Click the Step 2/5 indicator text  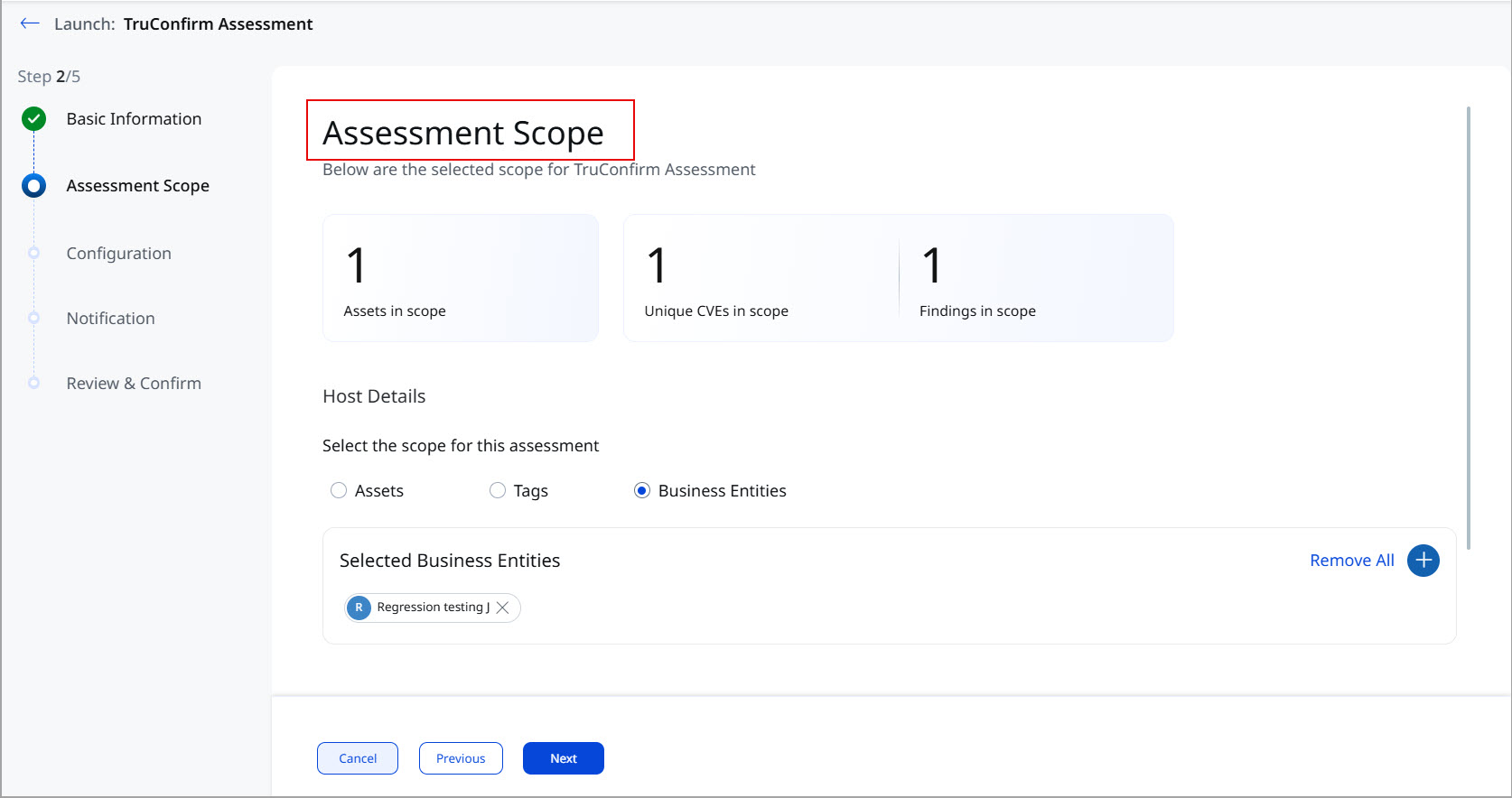click(x=49, y=77)
